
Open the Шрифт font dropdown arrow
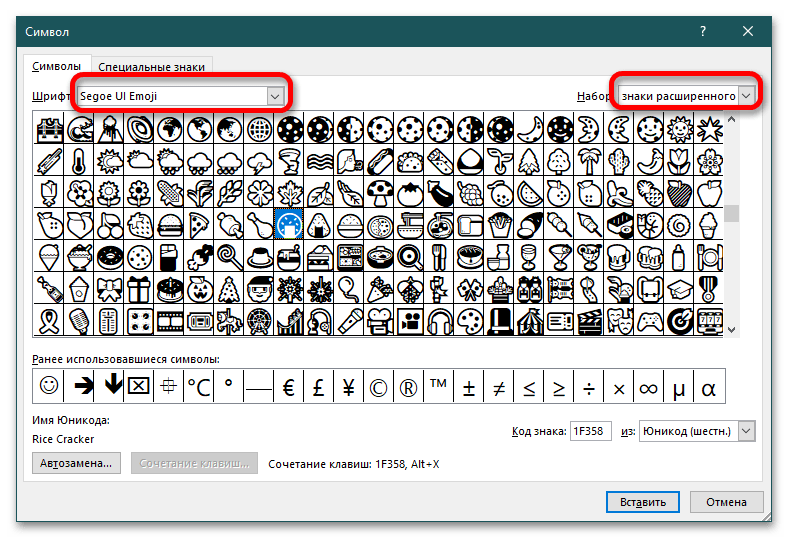pos(275,96)
